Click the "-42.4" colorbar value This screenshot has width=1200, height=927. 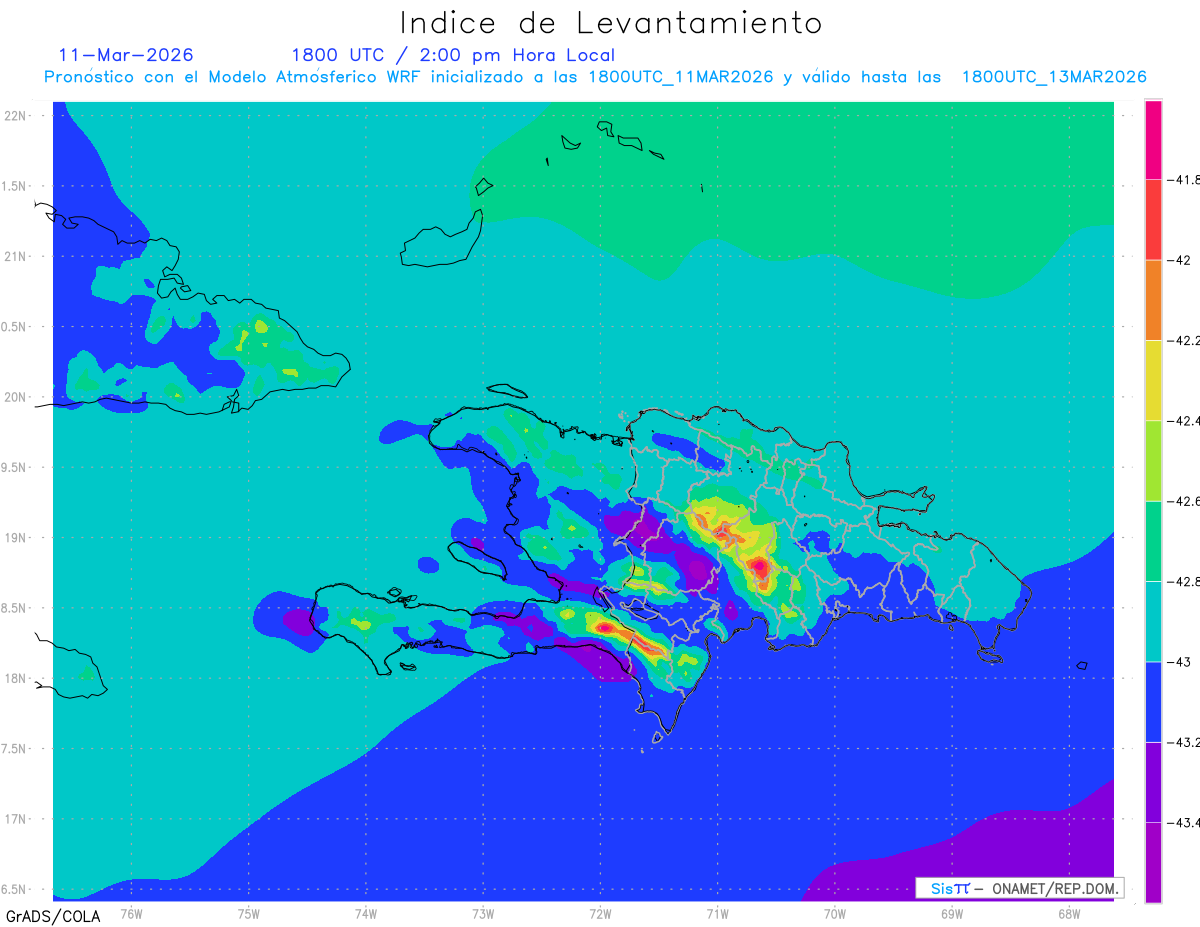pos(1183,420)
